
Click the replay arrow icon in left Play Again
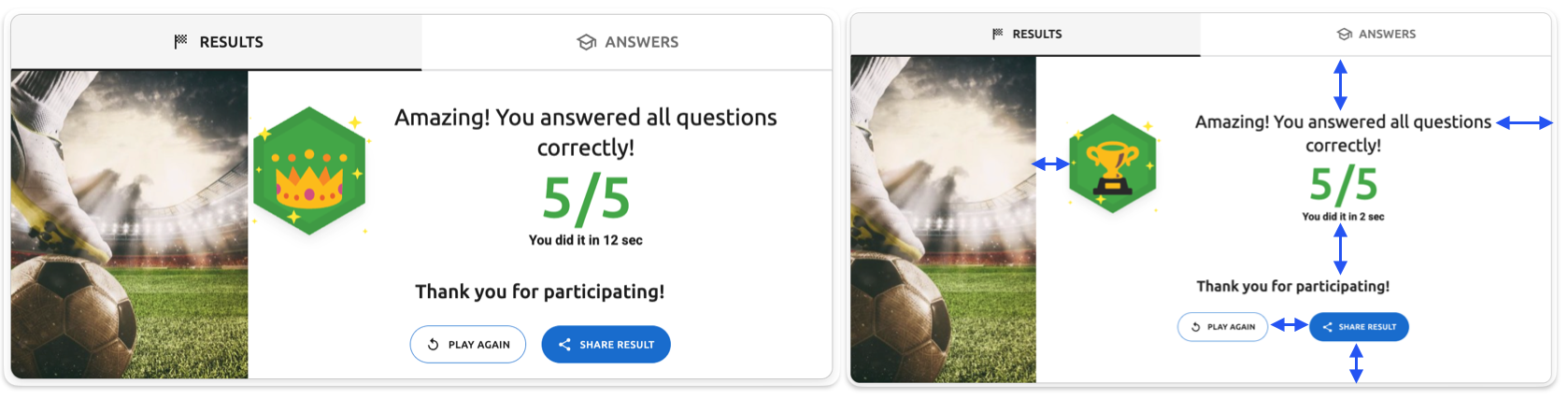click(434, 345)
